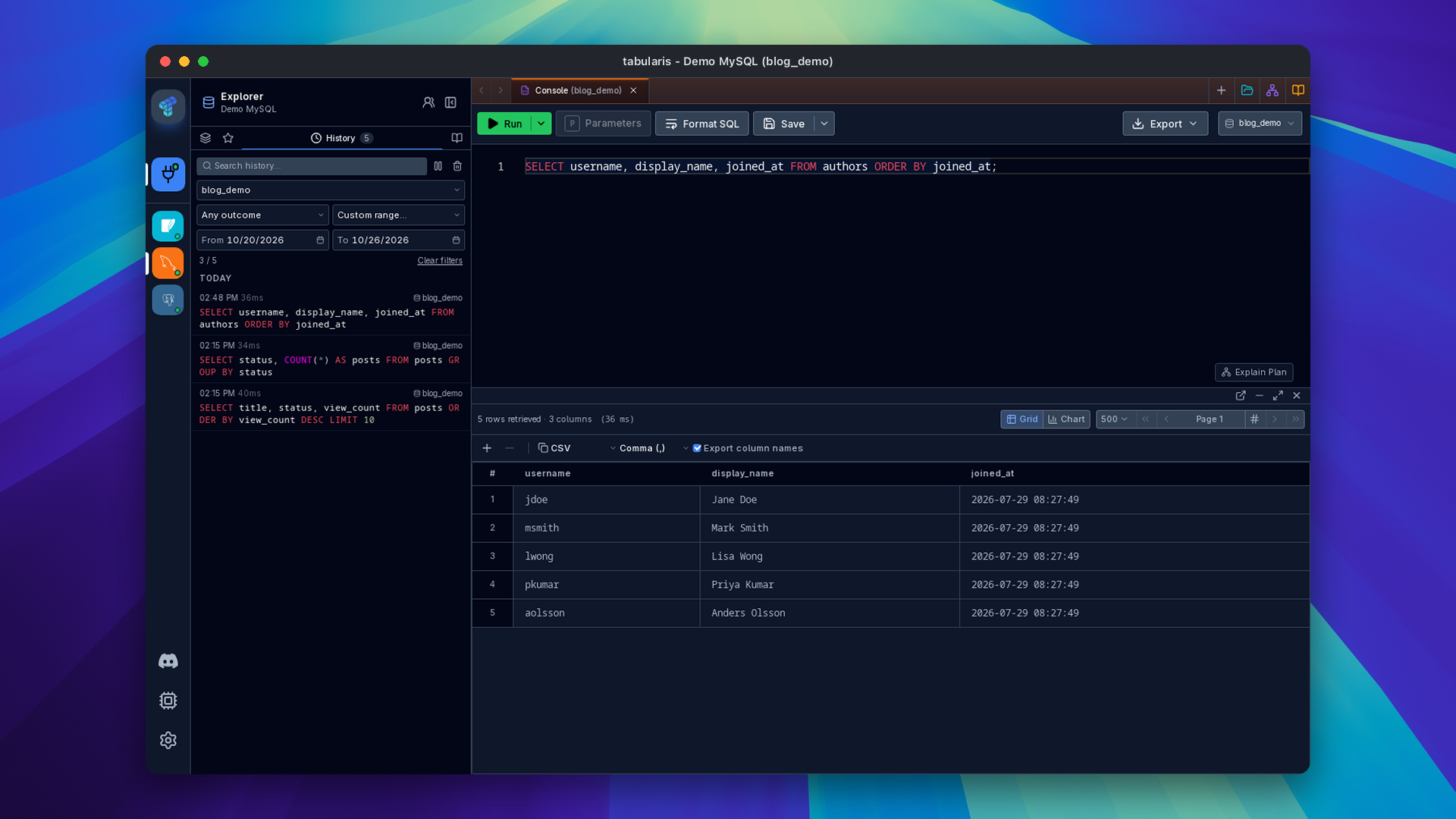The image size is (1456, 819).
Task: Open the Custom range dropdown
Action: point(398,215)
